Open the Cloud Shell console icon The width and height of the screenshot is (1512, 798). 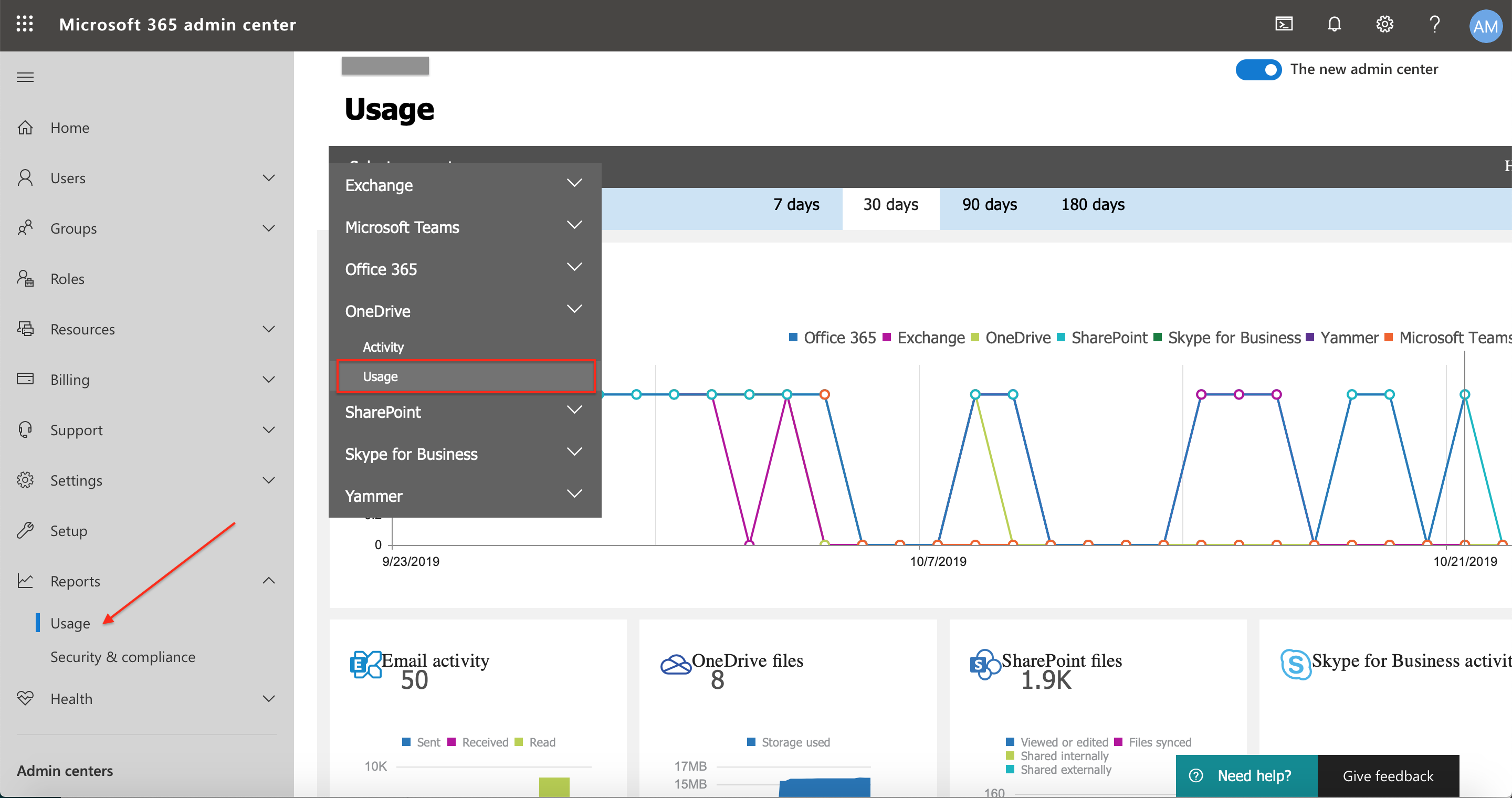tap(1284, 24)
